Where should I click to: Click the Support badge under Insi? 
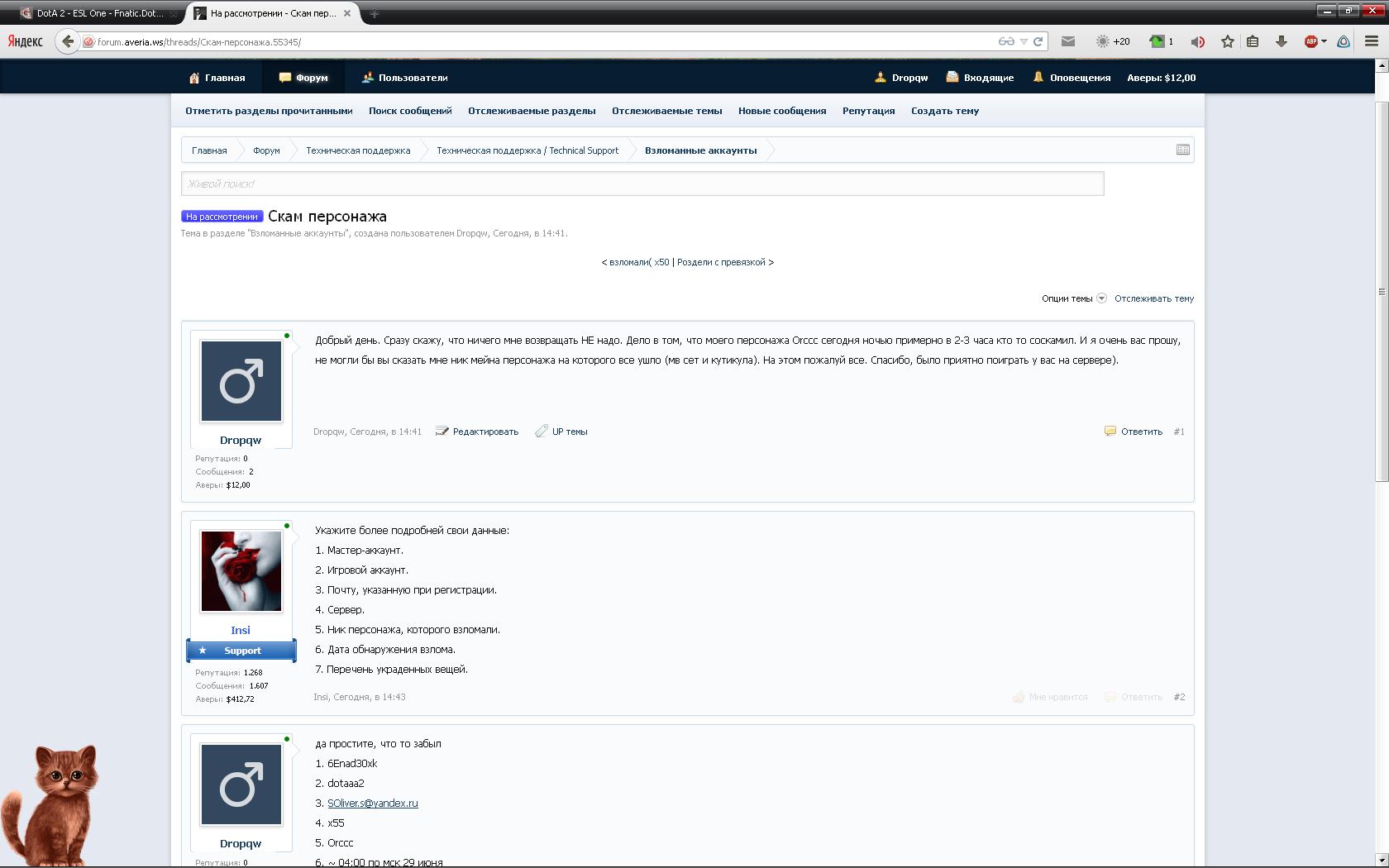(241, 651)
